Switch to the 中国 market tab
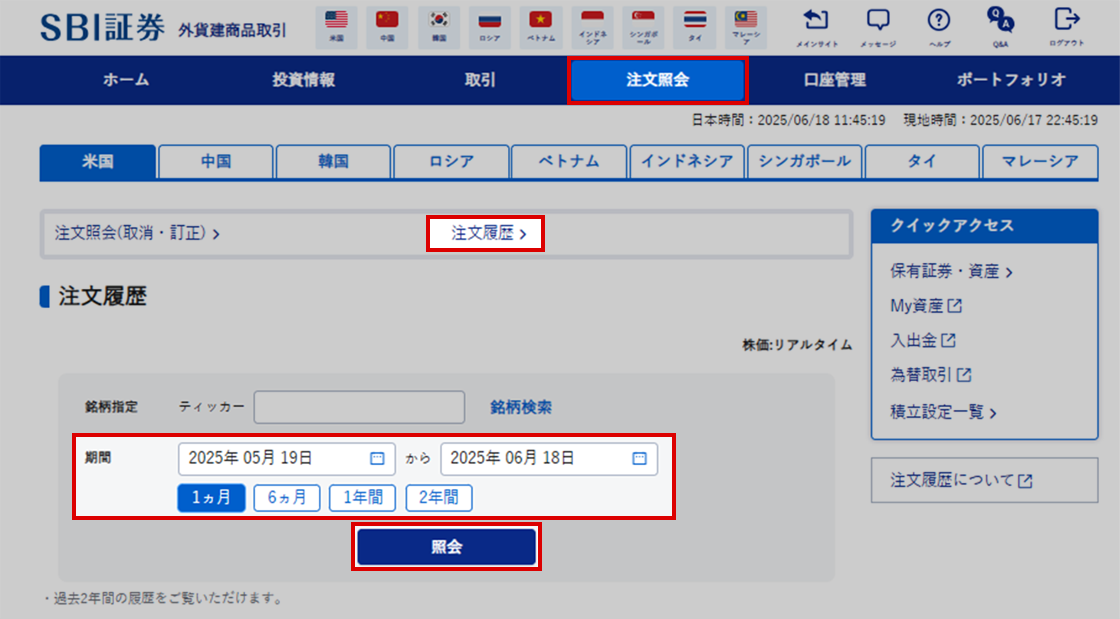 click(x=216, y=161)
